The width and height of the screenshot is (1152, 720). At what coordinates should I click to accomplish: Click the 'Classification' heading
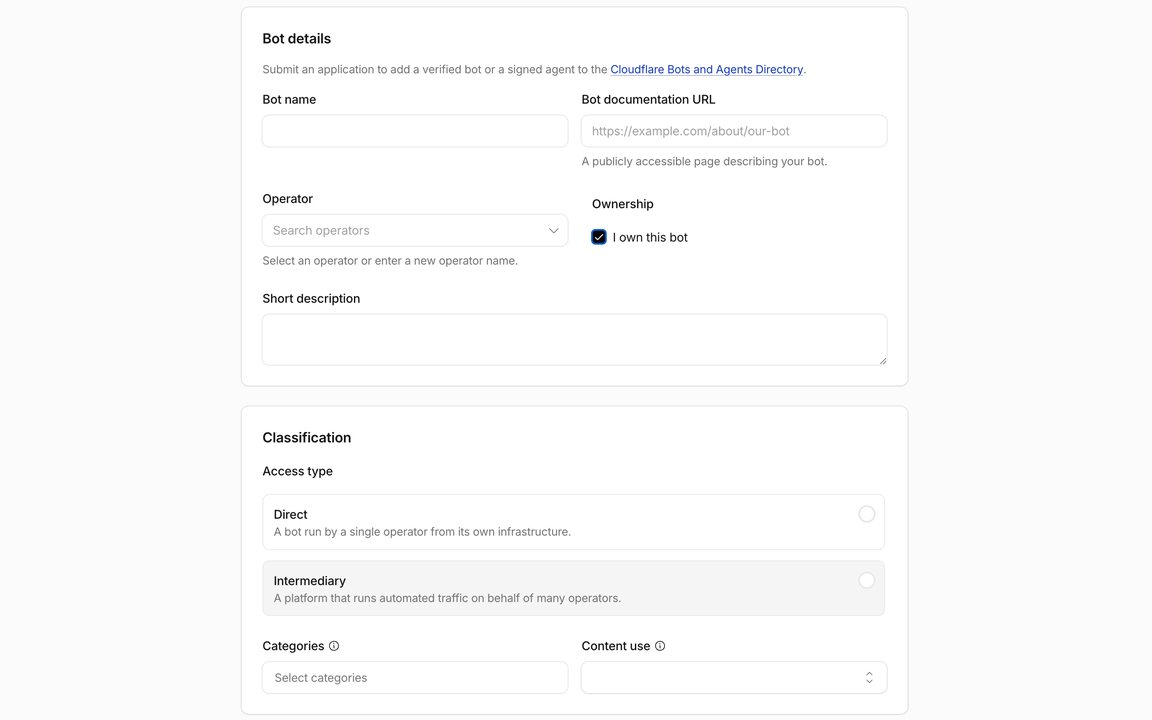[307, 438]
